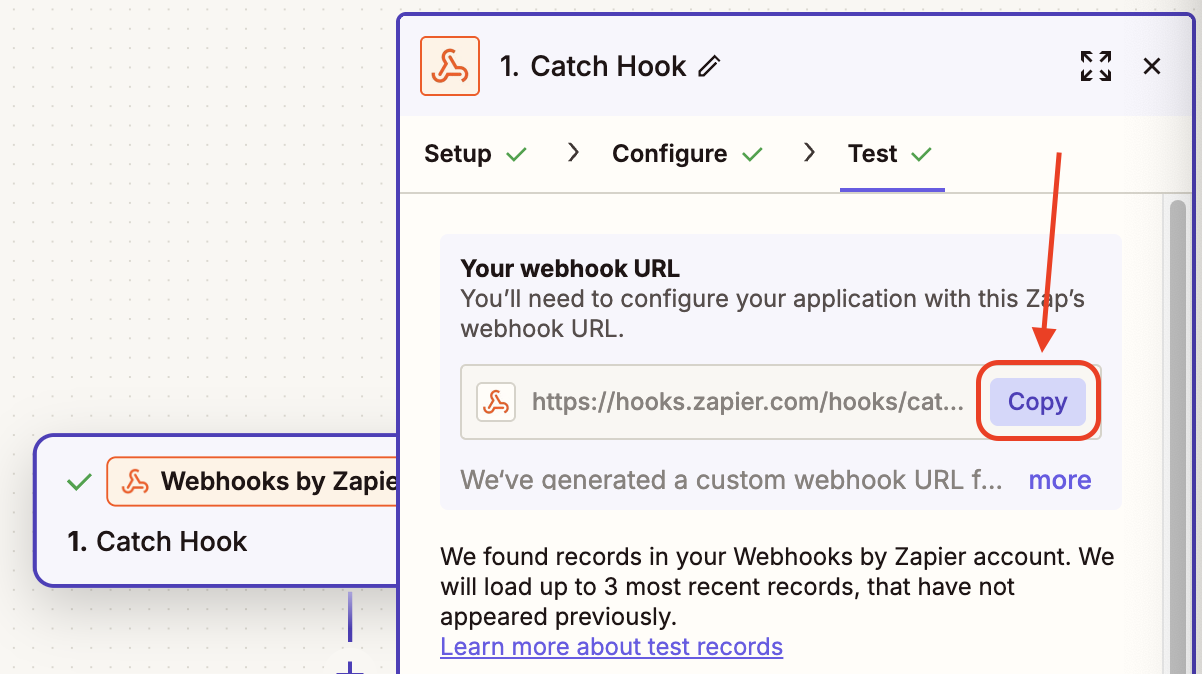Click 'We found records' description text
Viewport: 1202px width, 674px height.
777,586
